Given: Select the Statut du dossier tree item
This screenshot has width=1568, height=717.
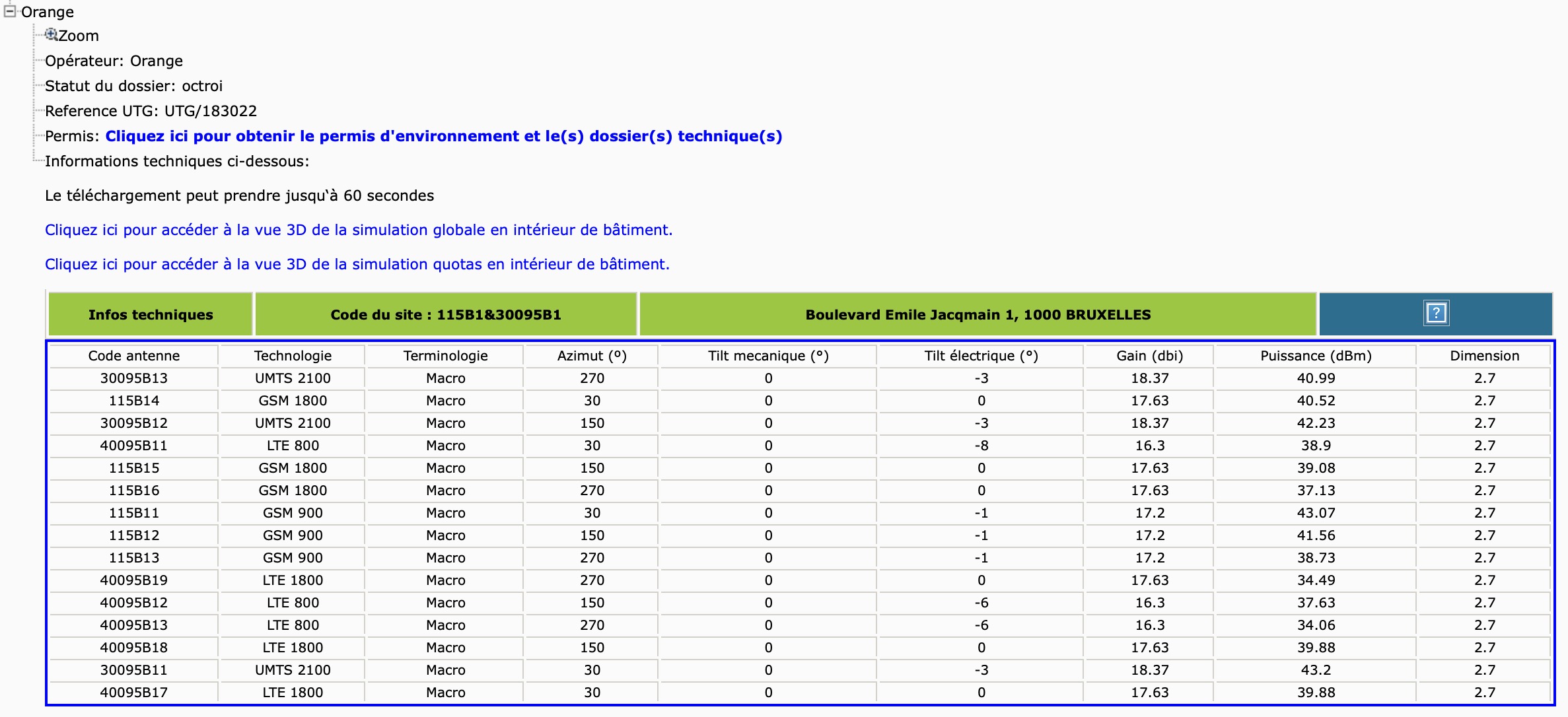Looking at the screenshot, I should (133, 86).
